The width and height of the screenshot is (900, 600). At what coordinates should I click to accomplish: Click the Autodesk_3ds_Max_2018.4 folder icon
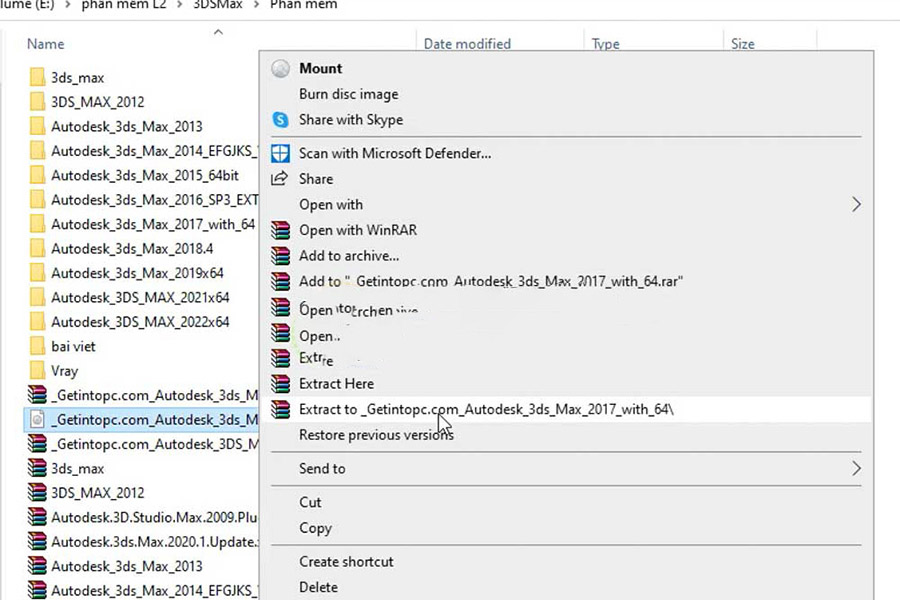[x=37, y=249]
